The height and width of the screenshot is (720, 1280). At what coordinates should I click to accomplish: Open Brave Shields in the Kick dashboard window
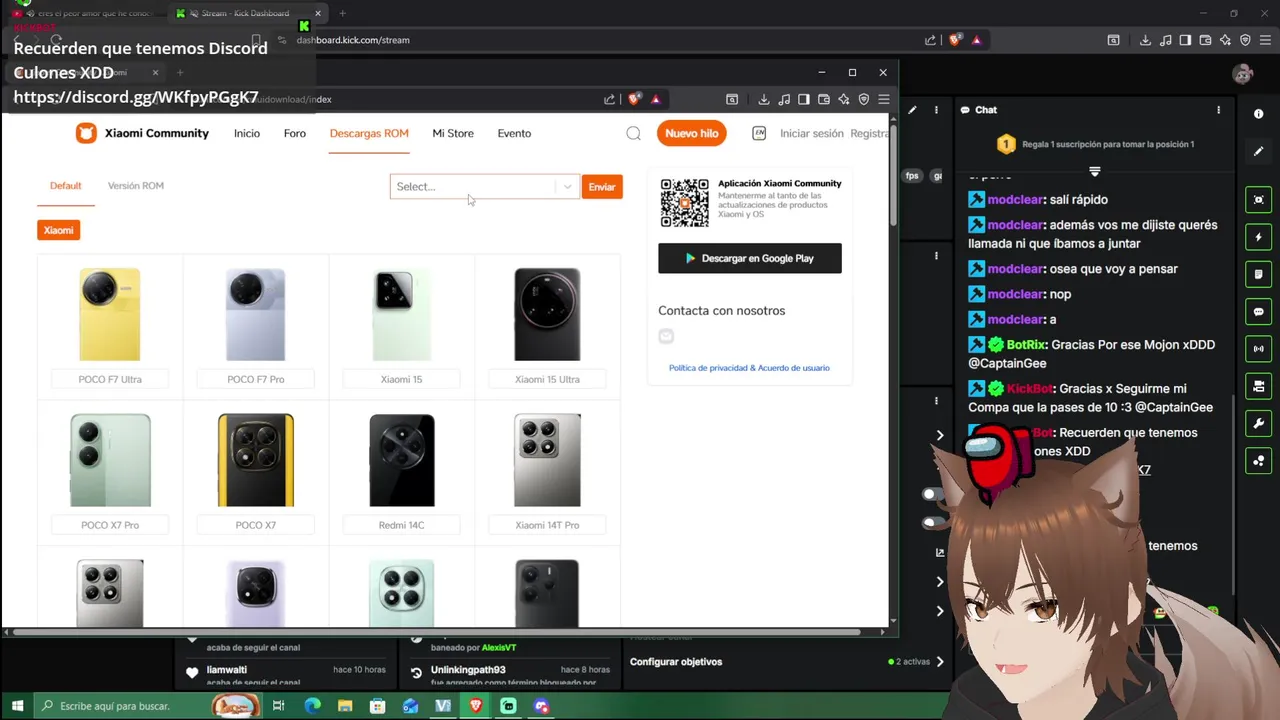click(x=955, y=40)
